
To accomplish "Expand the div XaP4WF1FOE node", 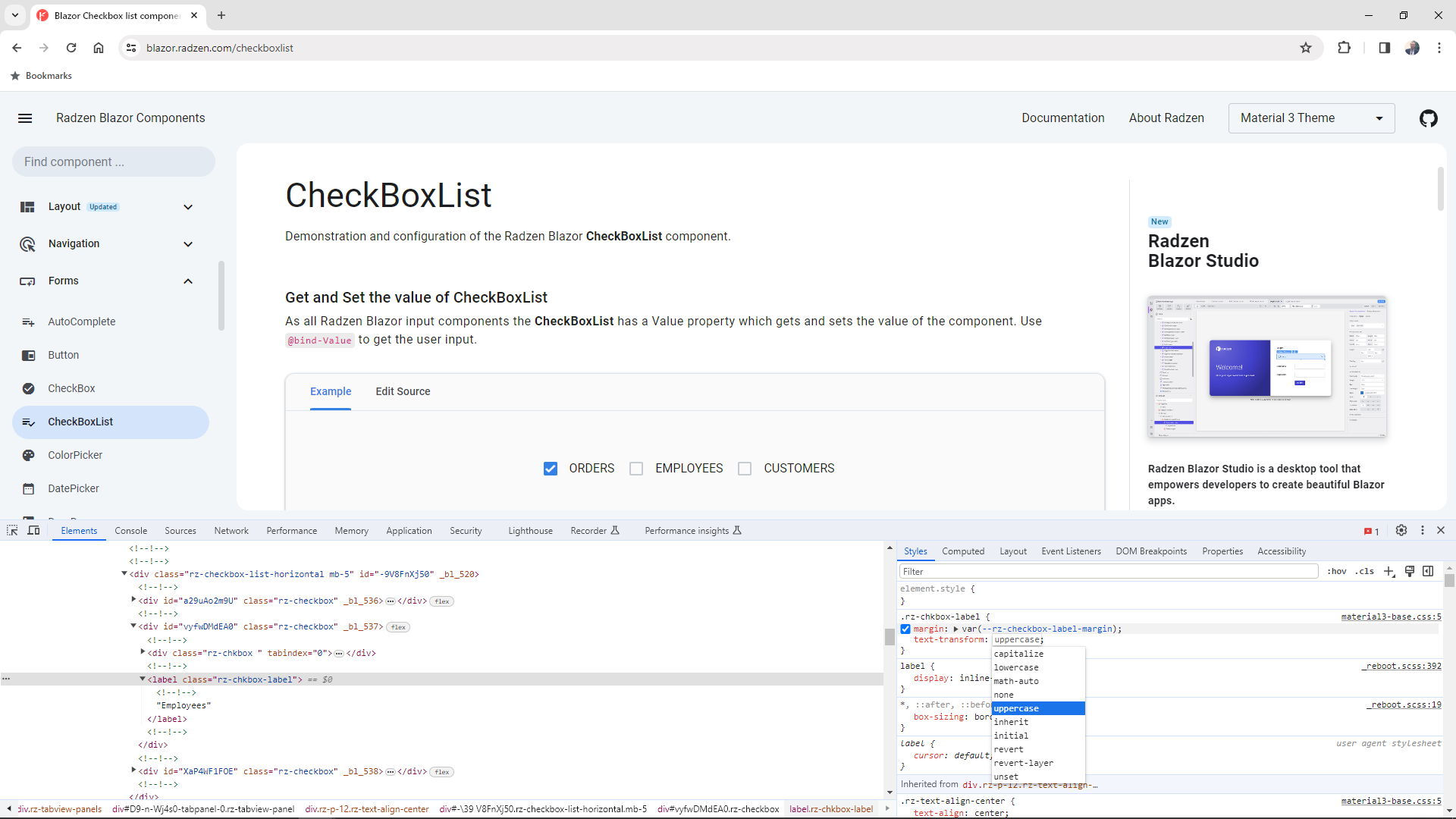I will click(133, 770).
